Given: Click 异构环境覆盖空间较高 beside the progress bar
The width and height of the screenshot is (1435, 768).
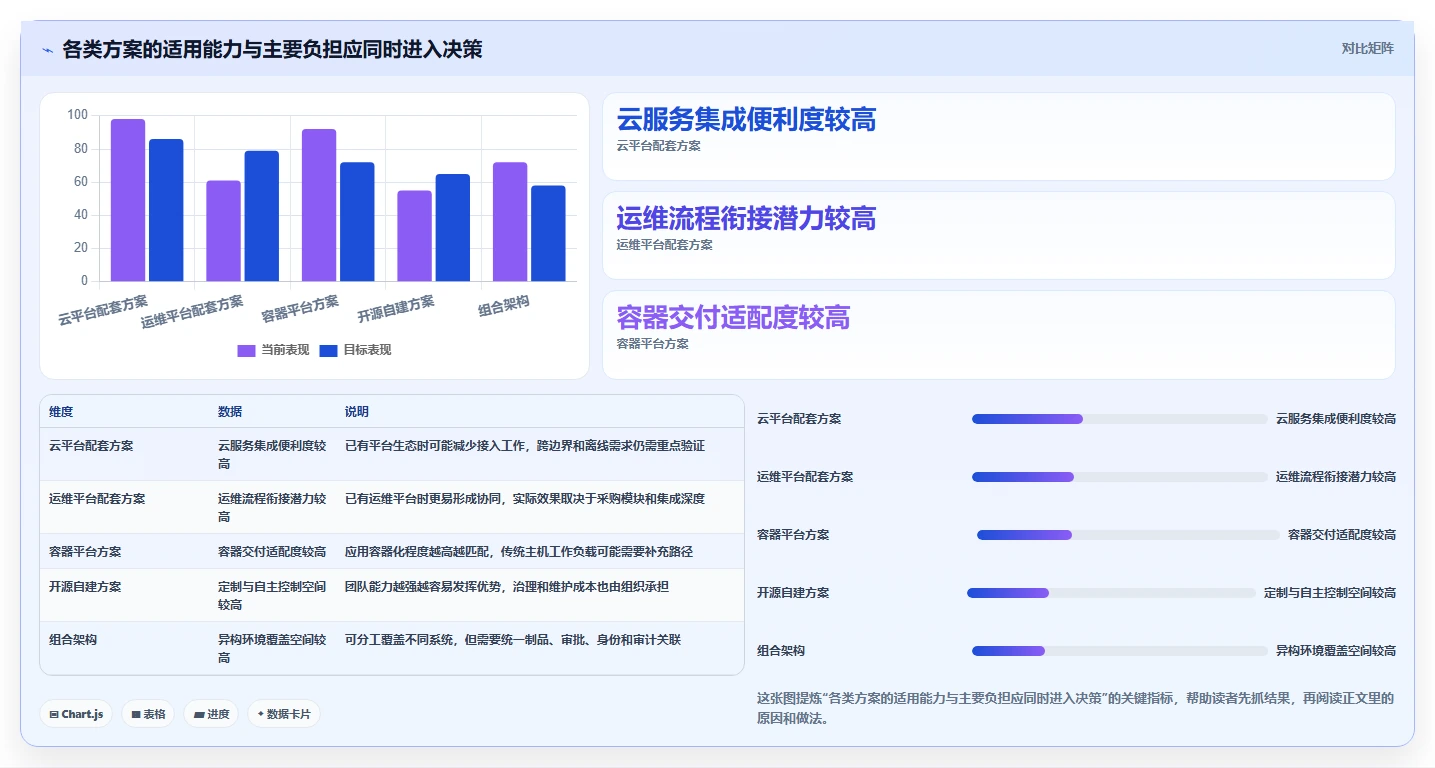Looking at the screenshot, I should point(1336,651).
